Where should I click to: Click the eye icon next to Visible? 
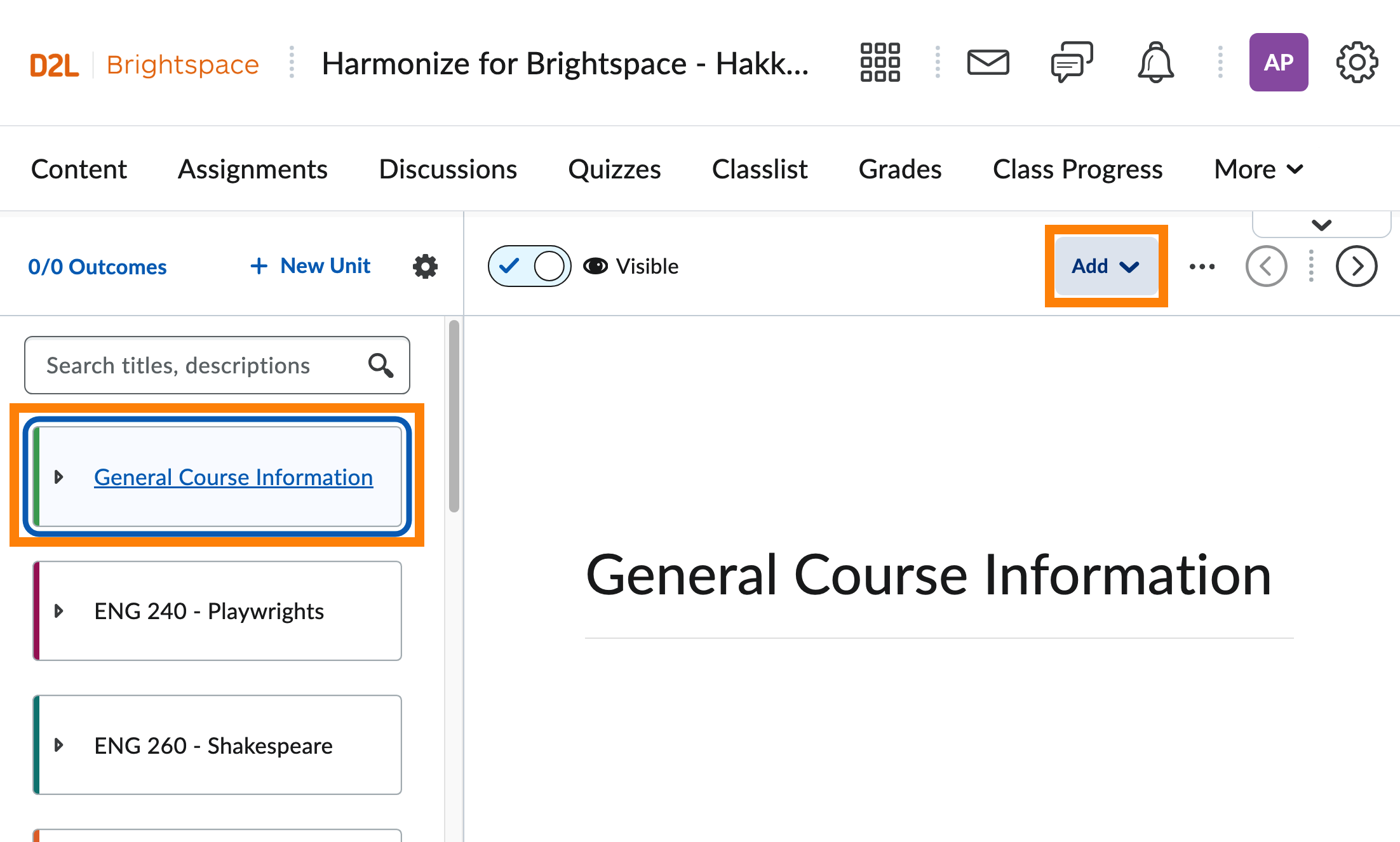click(x=595, y=266)
